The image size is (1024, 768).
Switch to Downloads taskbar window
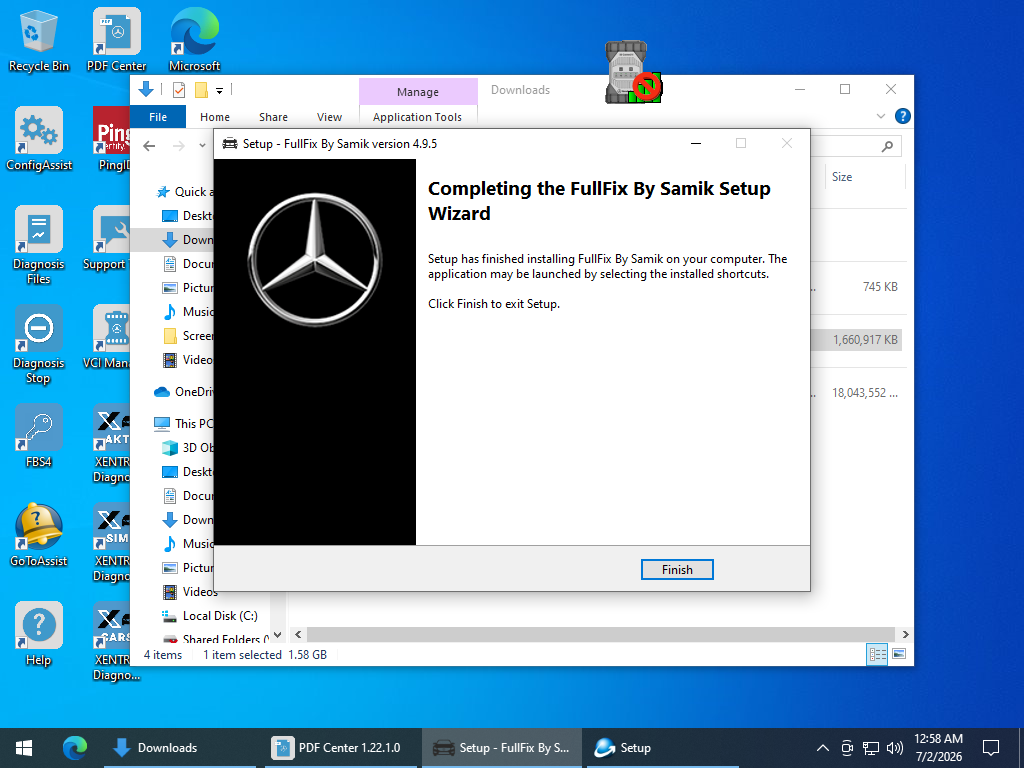coord(180,748)
